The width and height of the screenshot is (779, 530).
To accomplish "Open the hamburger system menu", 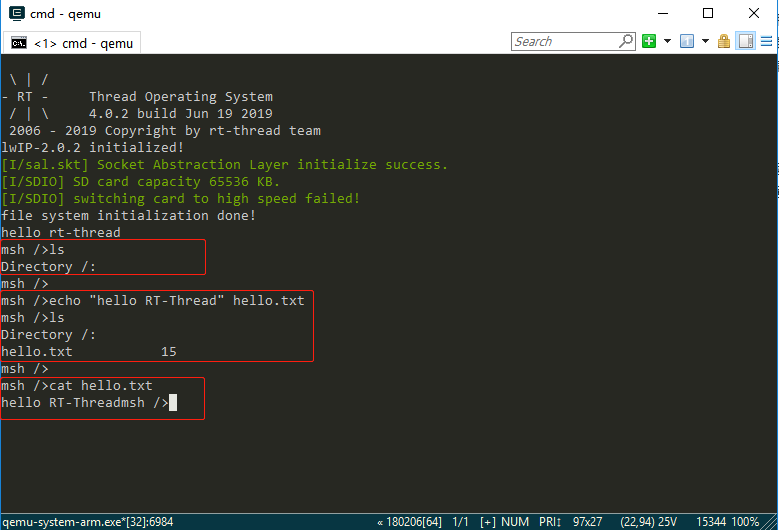I will (x=766, y=41).
